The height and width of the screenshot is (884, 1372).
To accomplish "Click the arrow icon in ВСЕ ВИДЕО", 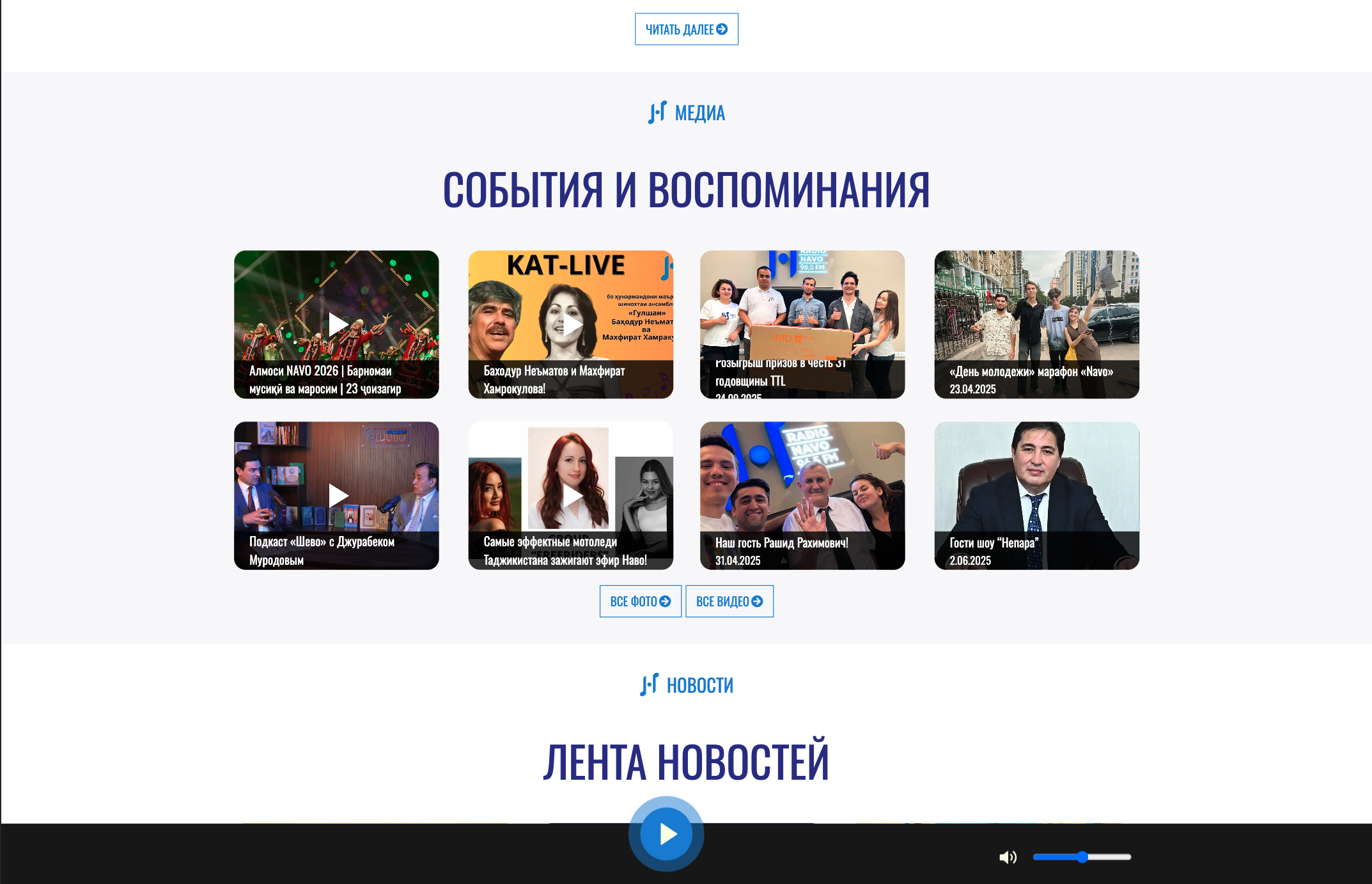I will pos(757,601).
